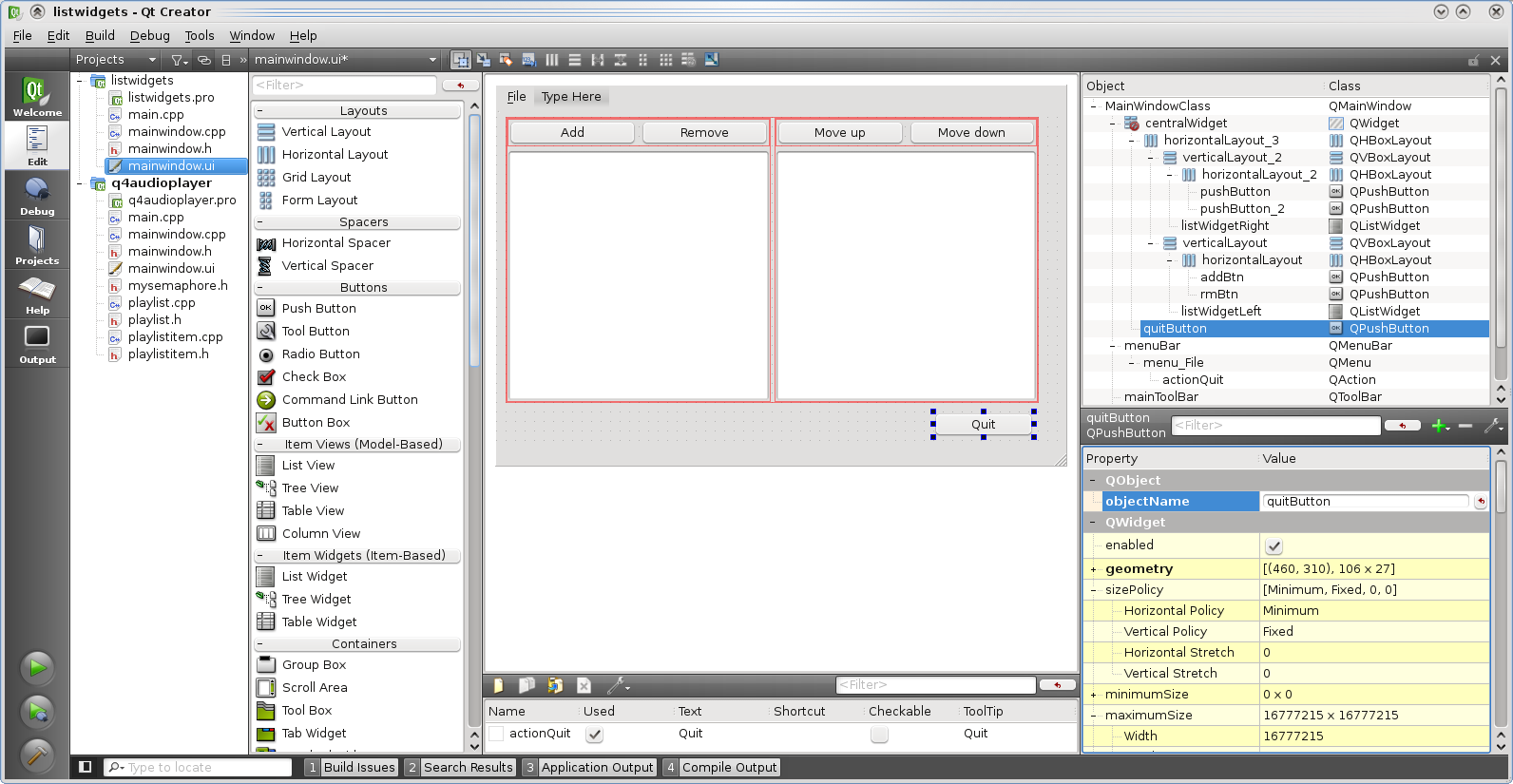
Task: Click the Move down button on form
Action: pyautogui.click(x=971, y=133)
